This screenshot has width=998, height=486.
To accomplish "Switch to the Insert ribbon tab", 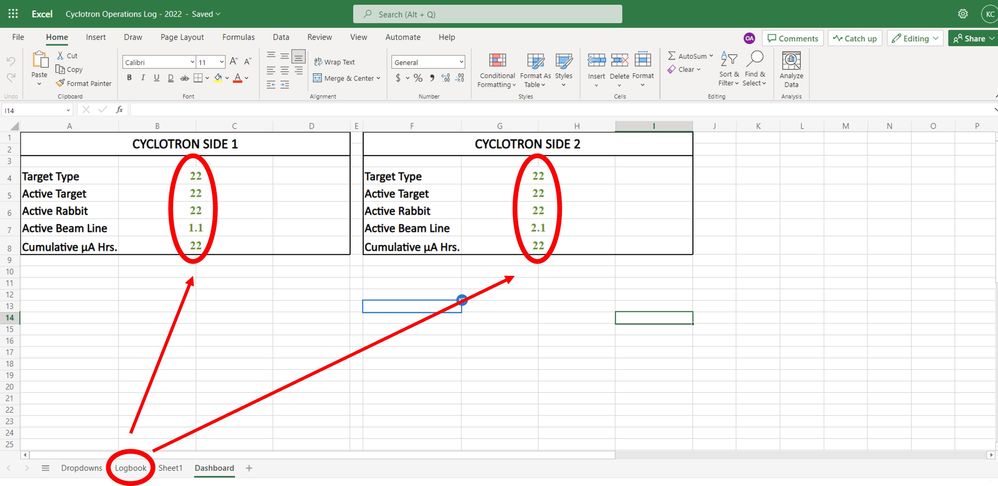I will pyautogui.click(x=95, y=38).
